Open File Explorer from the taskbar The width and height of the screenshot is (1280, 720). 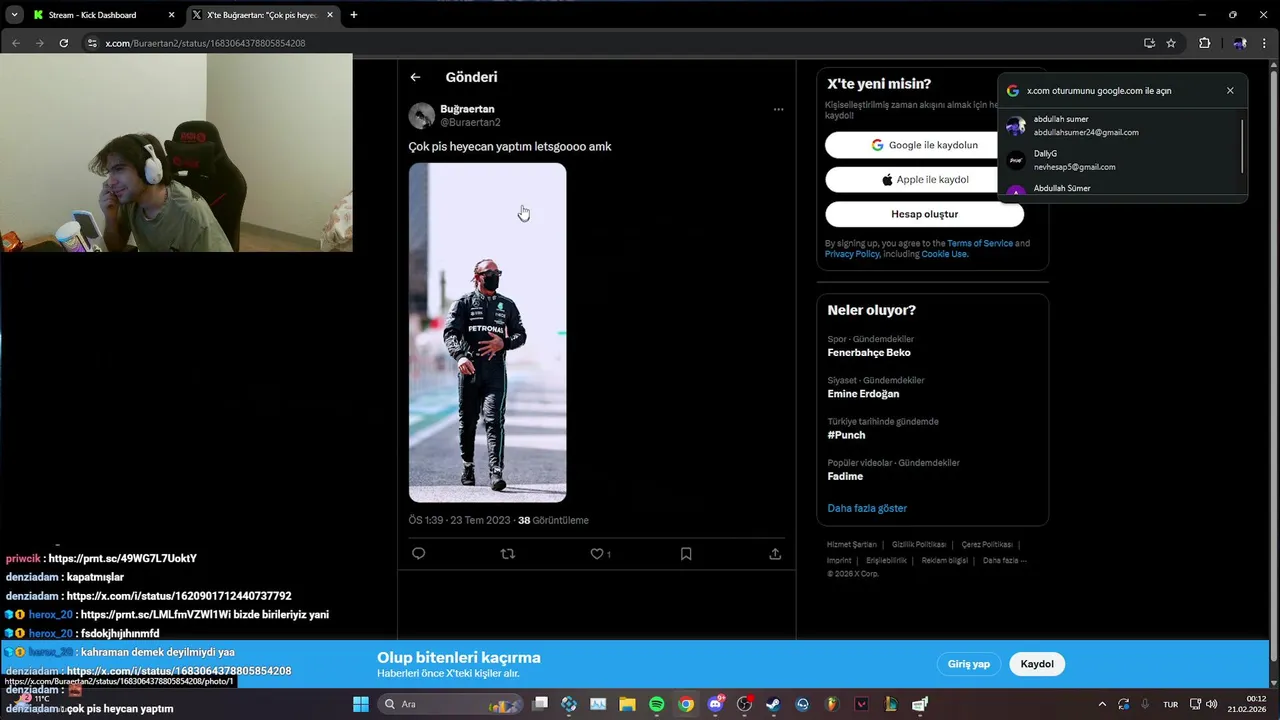pos(627,704)
